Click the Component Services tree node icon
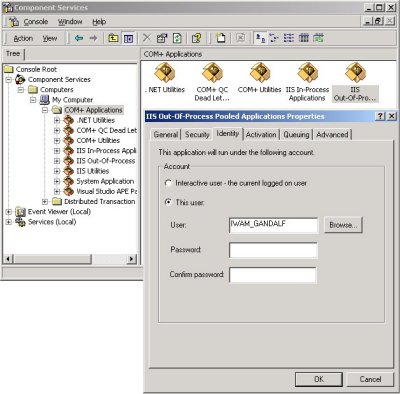 20,79
